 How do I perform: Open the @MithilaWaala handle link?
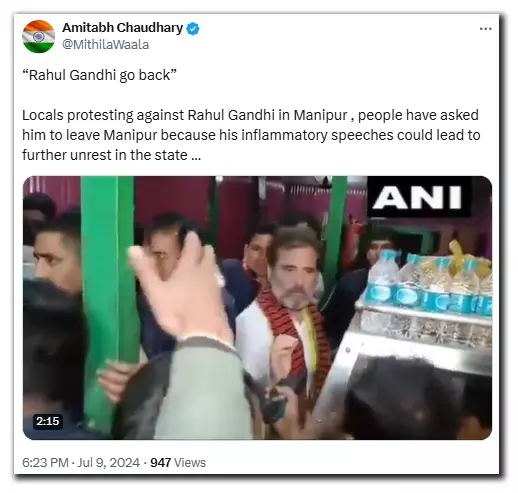coord(106,45)
